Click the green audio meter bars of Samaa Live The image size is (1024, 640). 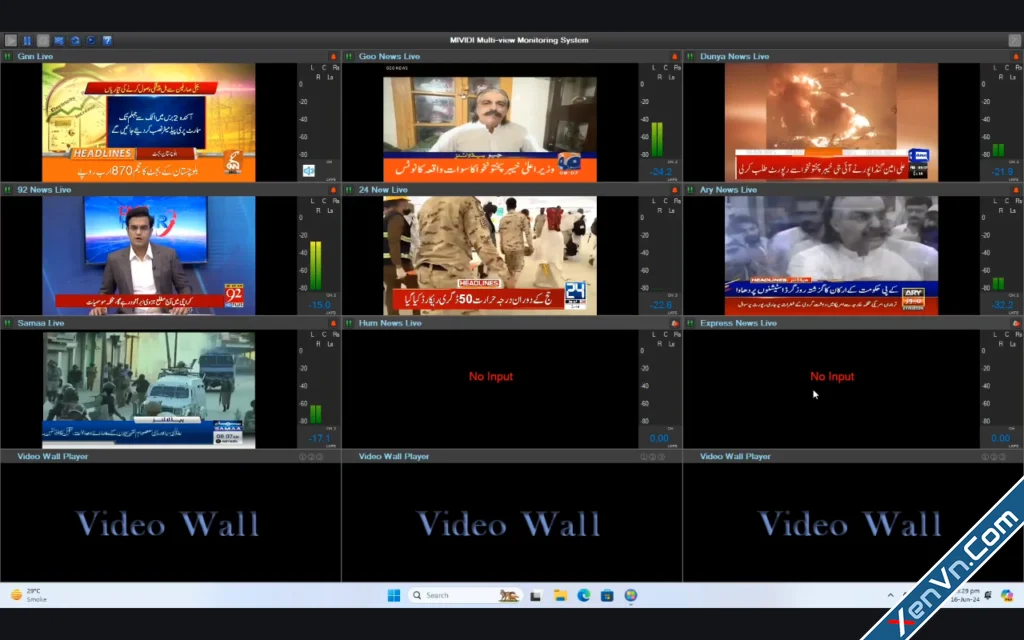[315, 414]
